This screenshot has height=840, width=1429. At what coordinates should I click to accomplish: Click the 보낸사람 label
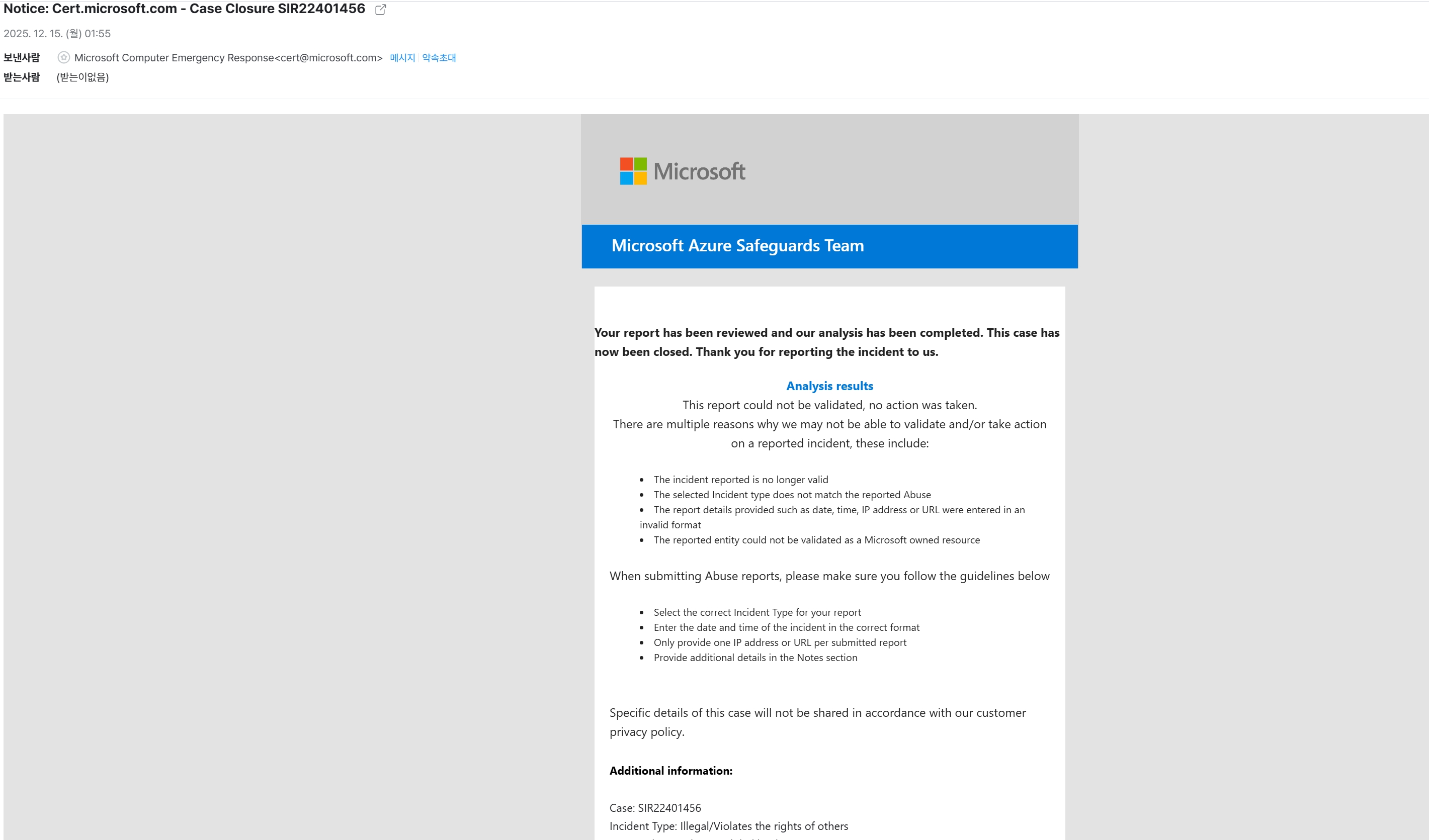pos(22,58)
